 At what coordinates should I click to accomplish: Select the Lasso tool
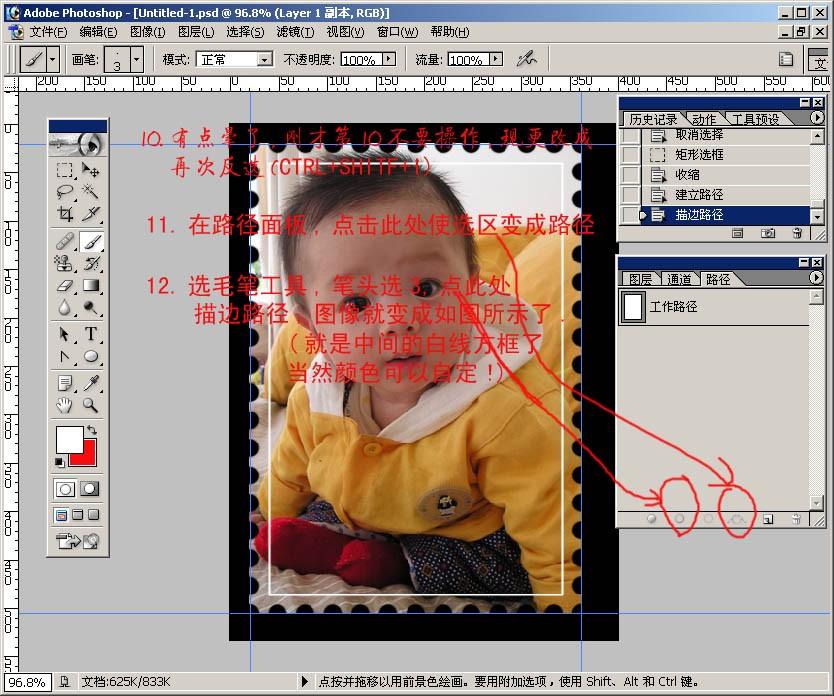(x=65, y=191)
